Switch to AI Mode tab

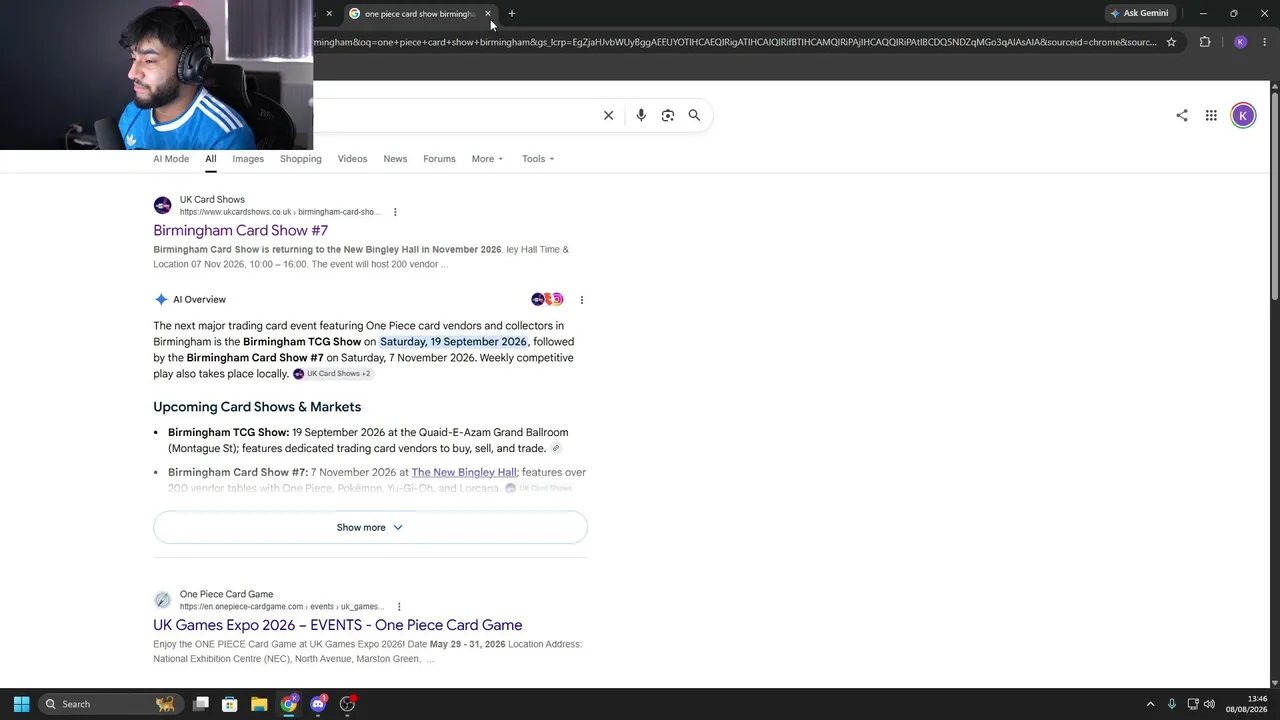(171, 159)
